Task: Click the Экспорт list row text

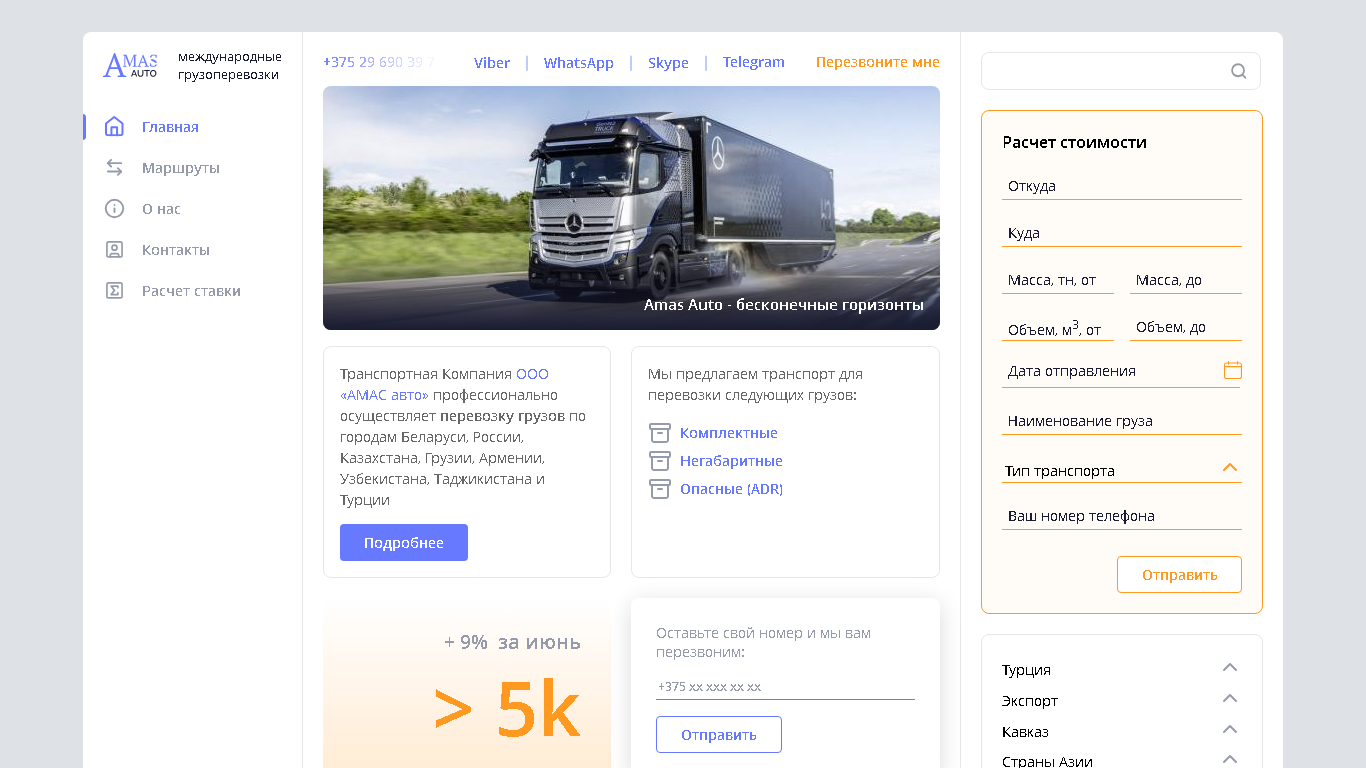Action: pyautogui.click(x=1030, y=701)
